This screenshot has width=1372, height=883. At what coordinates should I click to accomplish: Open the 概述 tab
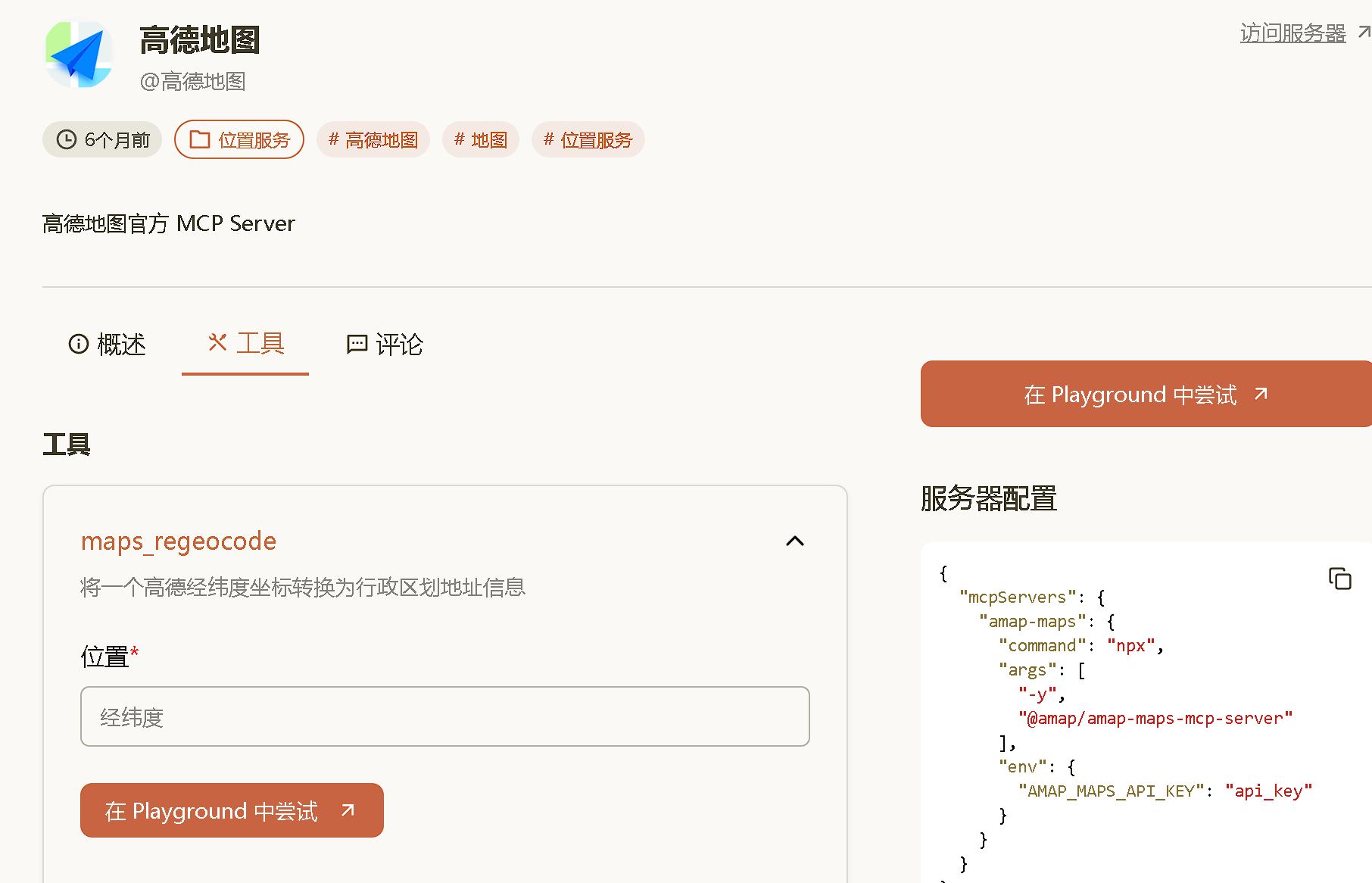108,345
